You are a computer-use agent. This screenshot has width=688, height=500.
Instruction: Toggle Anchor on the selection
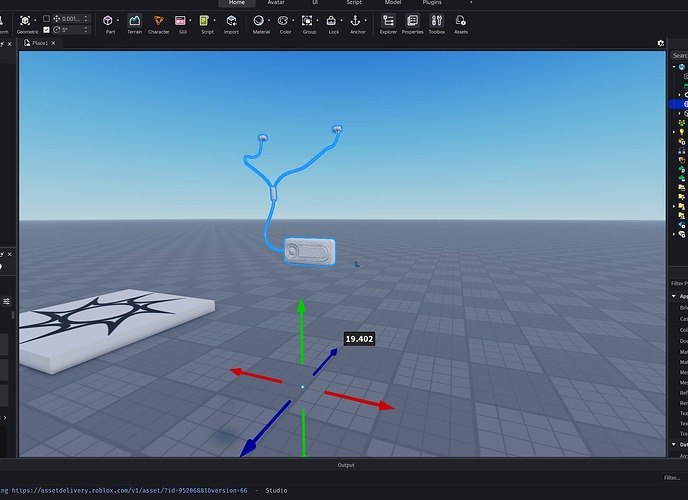[355, 20]
